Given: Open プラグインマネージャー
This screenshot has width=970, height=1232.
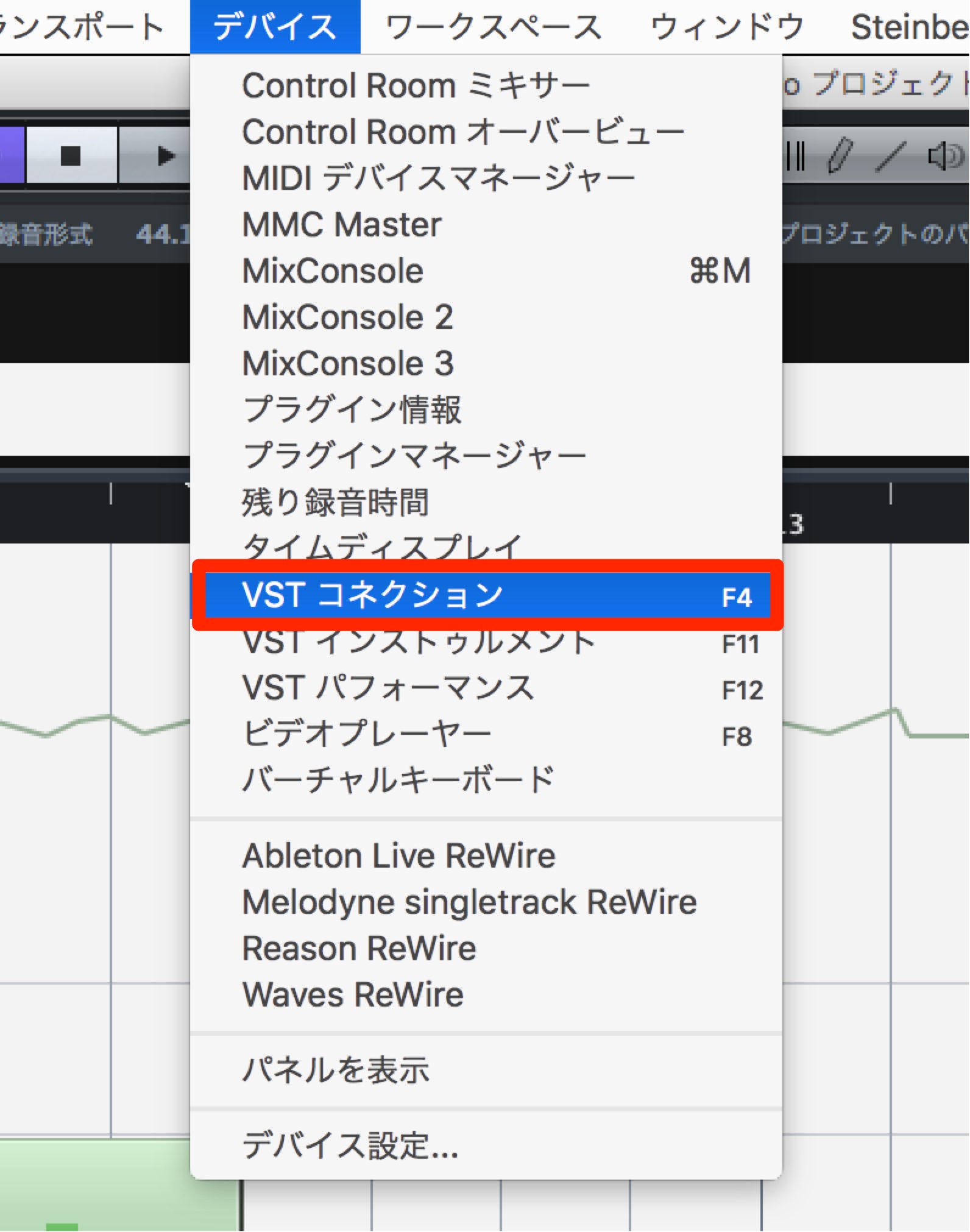Looking at the screenshot, I should [486, 456].
